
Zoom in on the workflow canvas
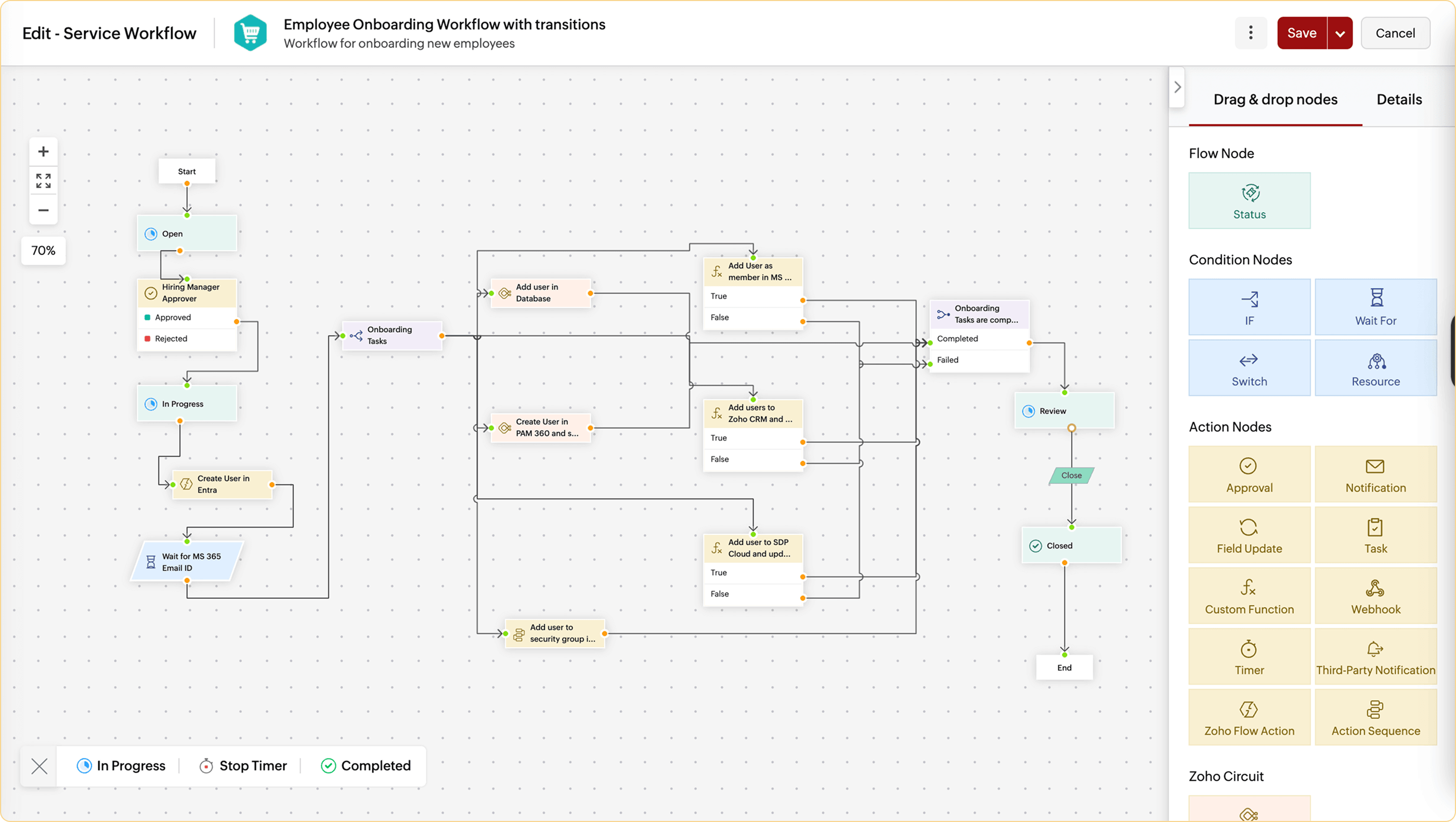point(44,151)
